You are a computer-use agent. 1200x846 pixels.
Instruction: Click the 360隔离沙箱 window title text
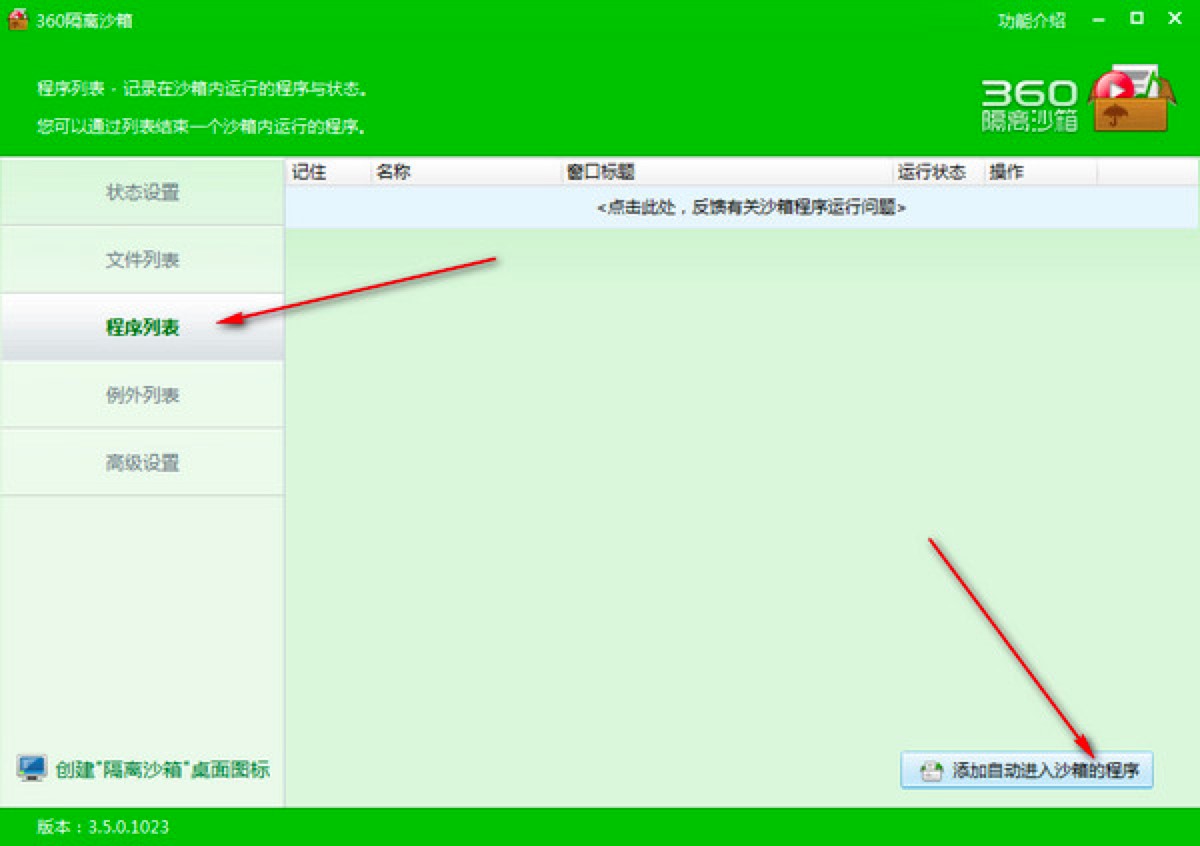pyautogui.click(x=84, y=20)
